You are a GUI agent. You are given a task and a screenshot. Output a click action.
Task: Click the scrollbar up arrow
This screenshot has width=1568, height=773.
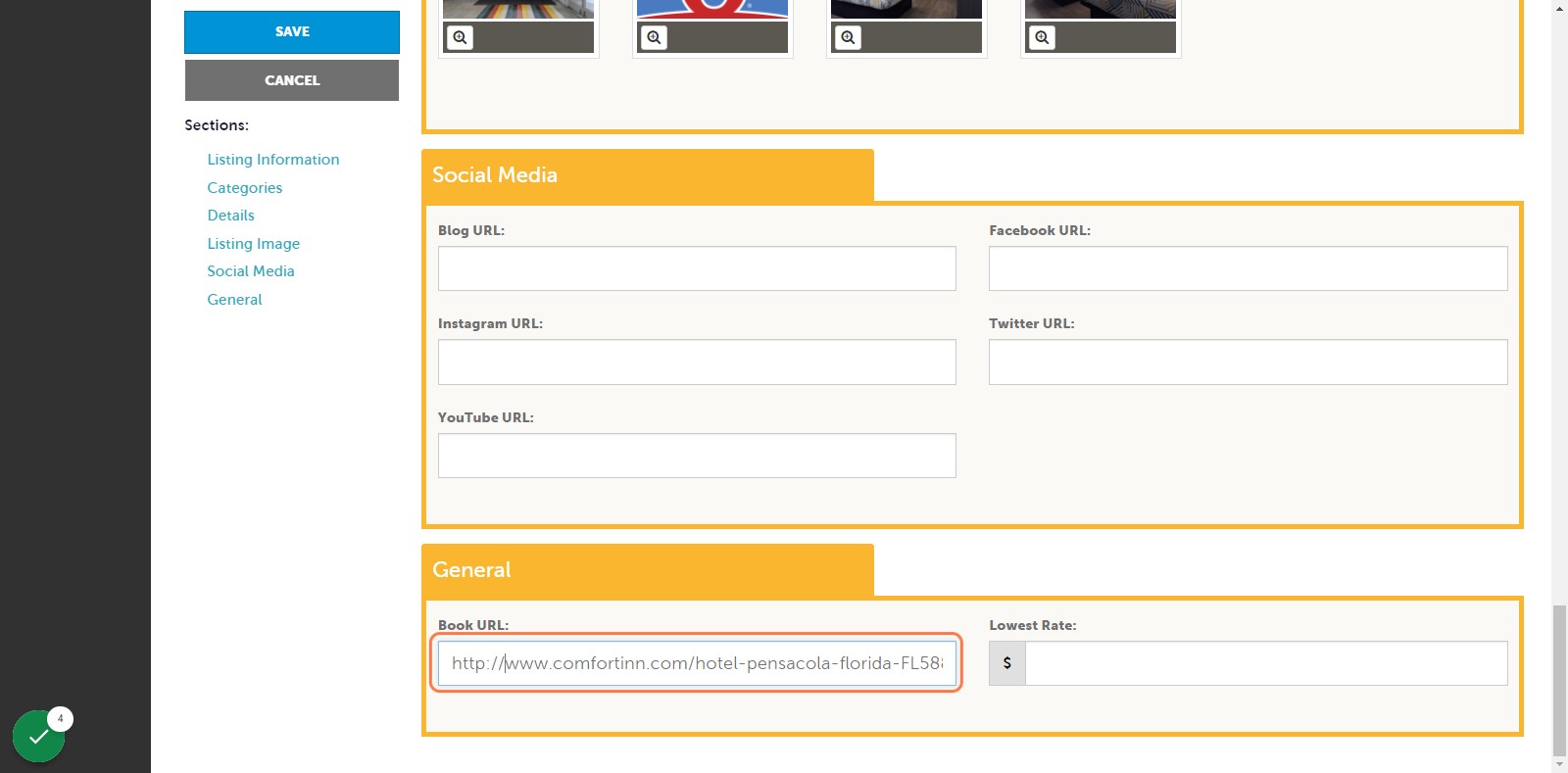pos(1559,7)
